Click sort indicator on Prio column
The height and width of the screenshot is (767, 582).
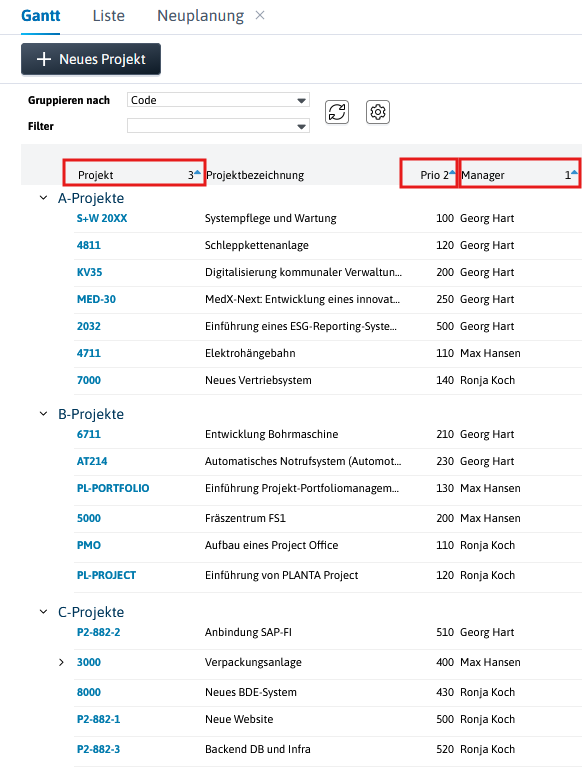pyautogui.click(x=452, y=173)
